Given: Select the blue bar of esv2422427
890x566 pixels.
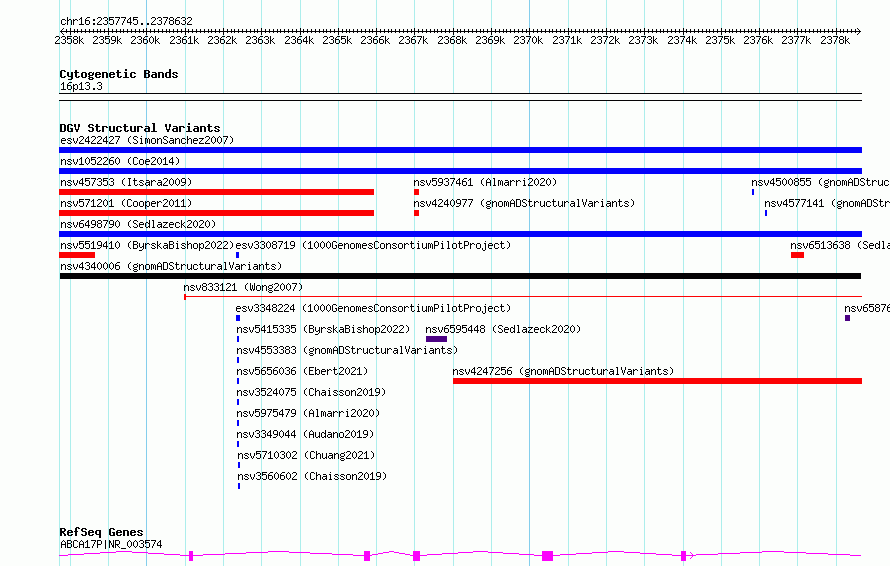Looking at the screenshot, I should [x=460, y=150].
